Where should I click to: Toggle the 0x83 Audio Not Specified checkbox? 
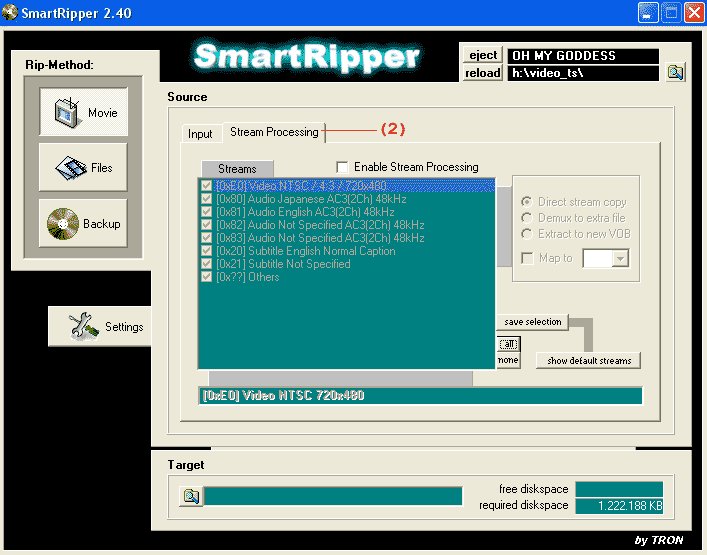click(x=207, y=238)
